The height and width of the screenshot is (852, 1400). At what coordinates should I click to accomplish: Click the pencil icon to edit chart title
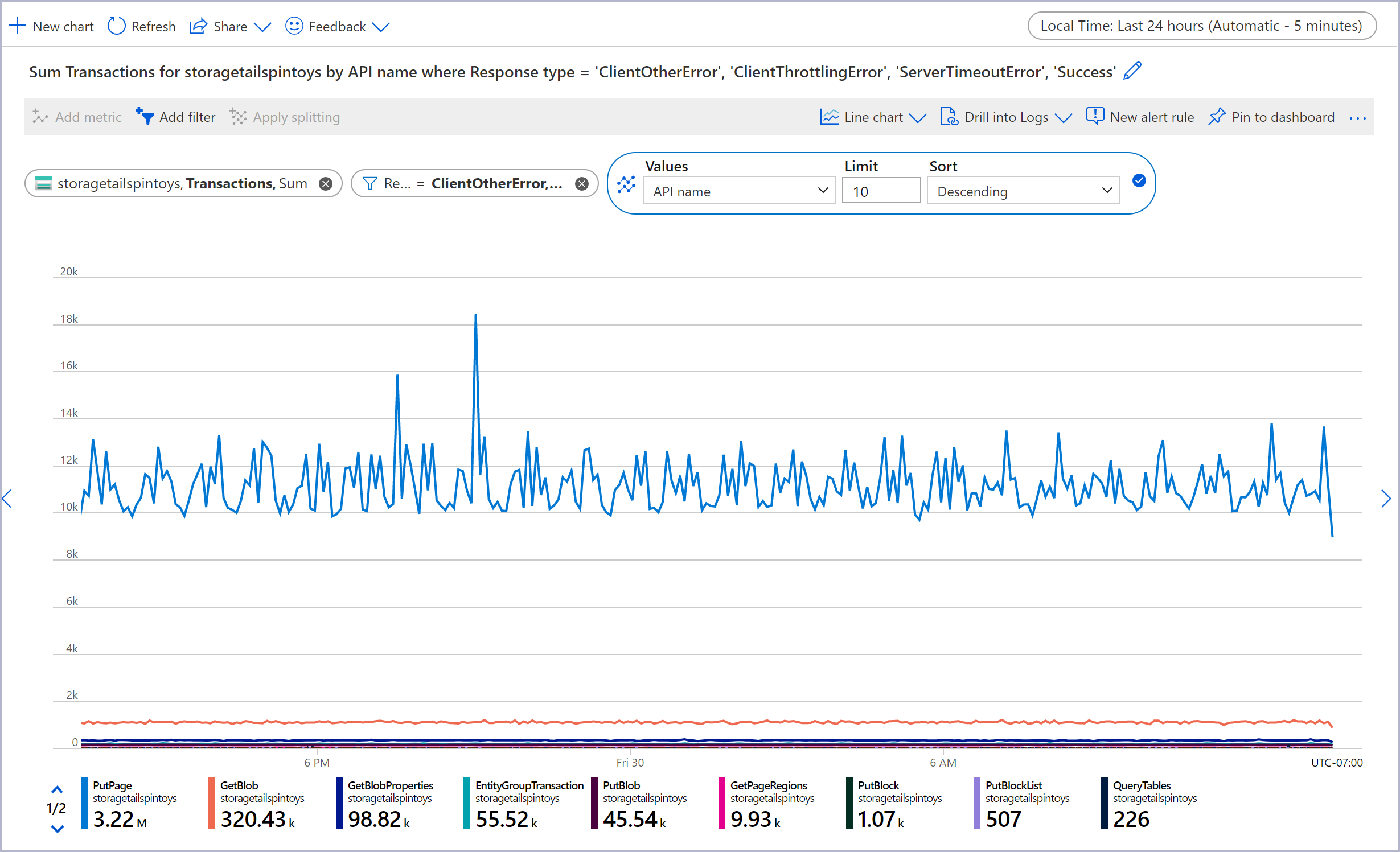(1132, 71)
